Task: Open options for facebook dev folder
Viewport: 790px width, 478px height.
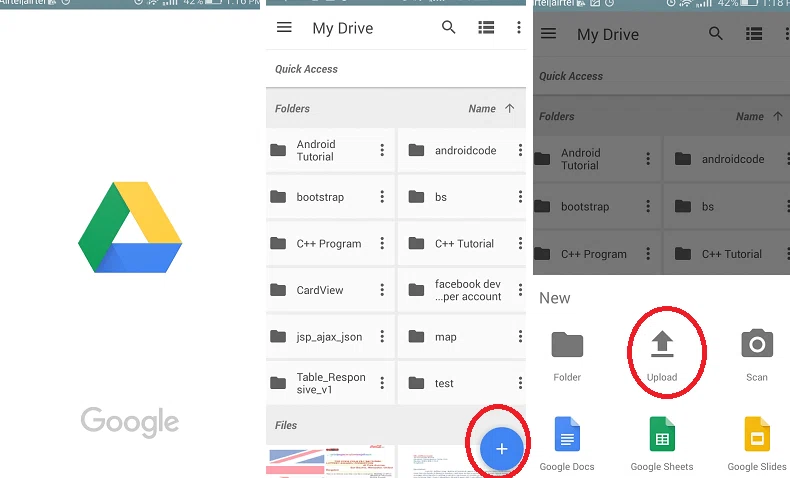Action: pos(520,290)
